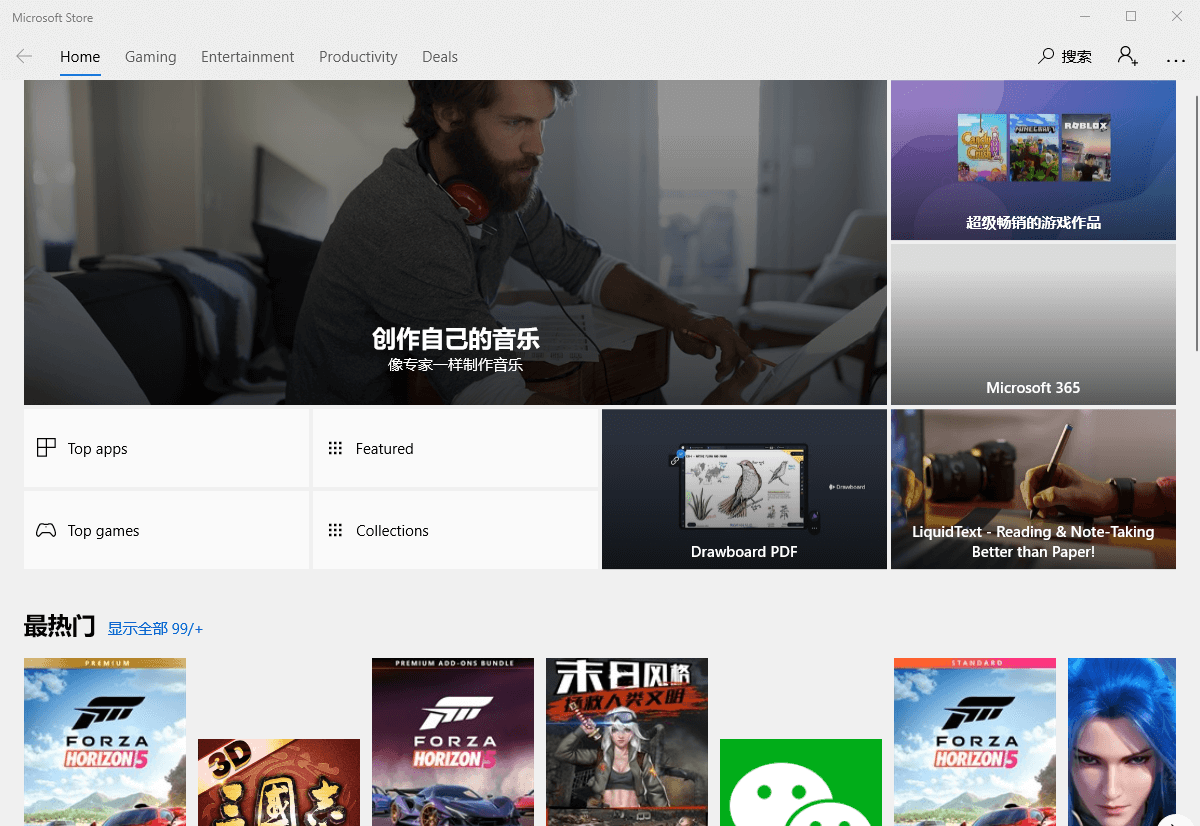The width and height of the screenshot is (1200, 826).
Task: Open the LiquidText Reading & Note-Taking tile
Action: 1033,489
